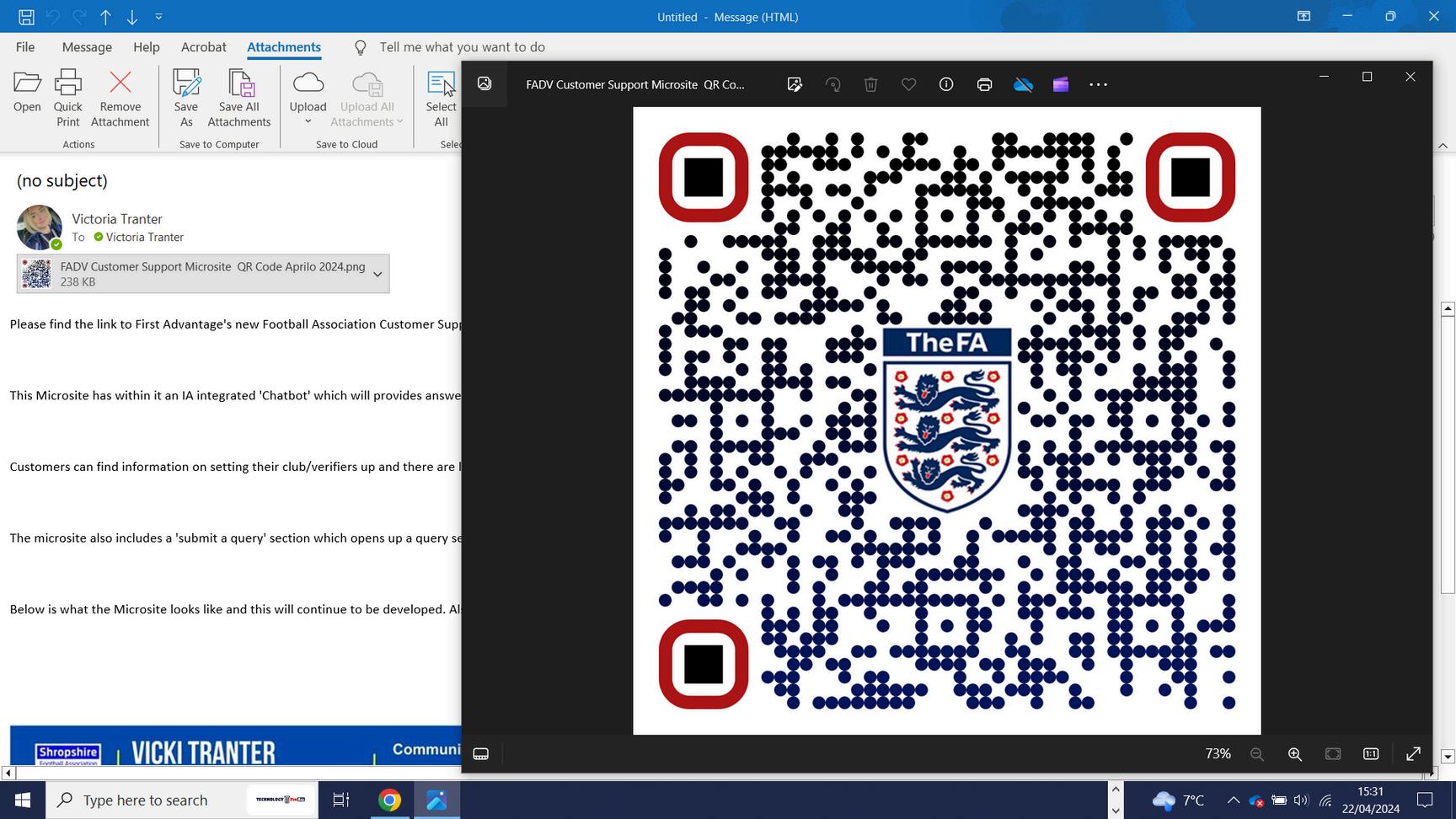This screenshot has width=1456, height=819.
Task: Click Edit image in the Photos toolbar
Action: [x=795, y=84]
